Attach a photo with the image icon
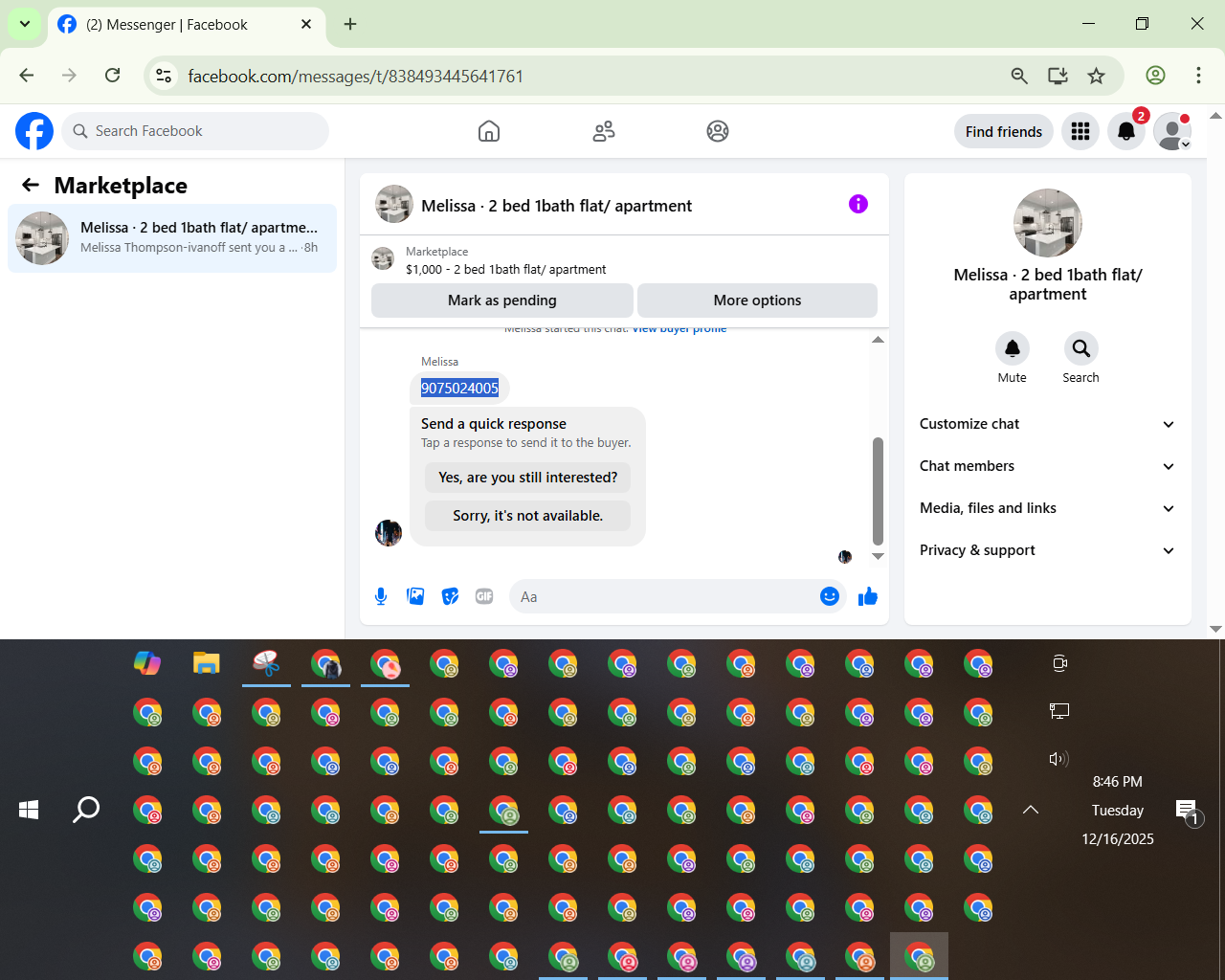Screen dimensions: 1225x980 coord(415,596)
